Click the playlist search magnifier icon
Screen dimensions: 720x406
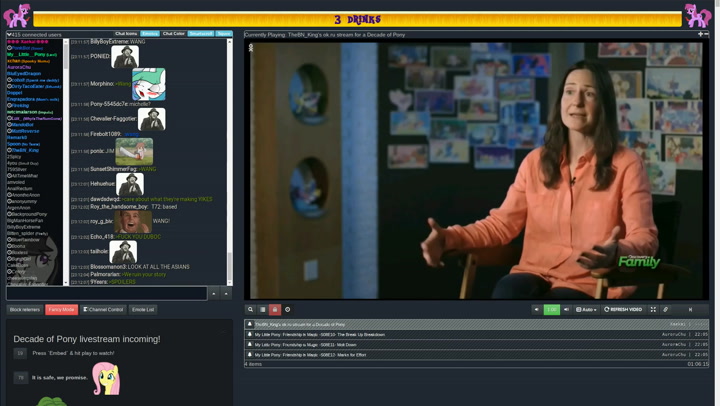(251, 310)
